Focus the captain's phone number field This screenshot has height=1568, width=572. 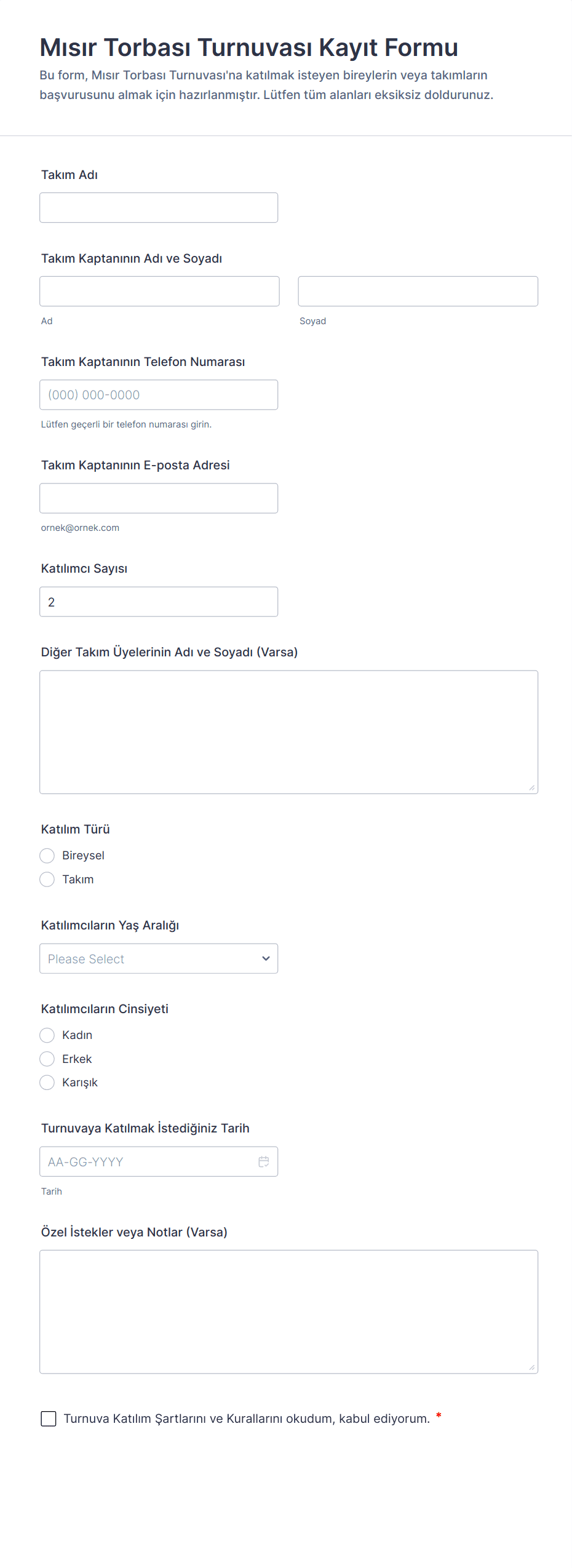click(x=158, y=395)
